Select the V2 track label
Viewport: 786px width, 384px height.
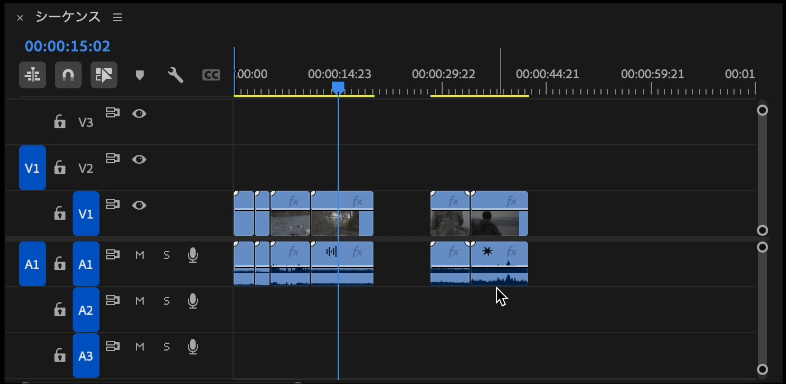[x=86, y=168]
